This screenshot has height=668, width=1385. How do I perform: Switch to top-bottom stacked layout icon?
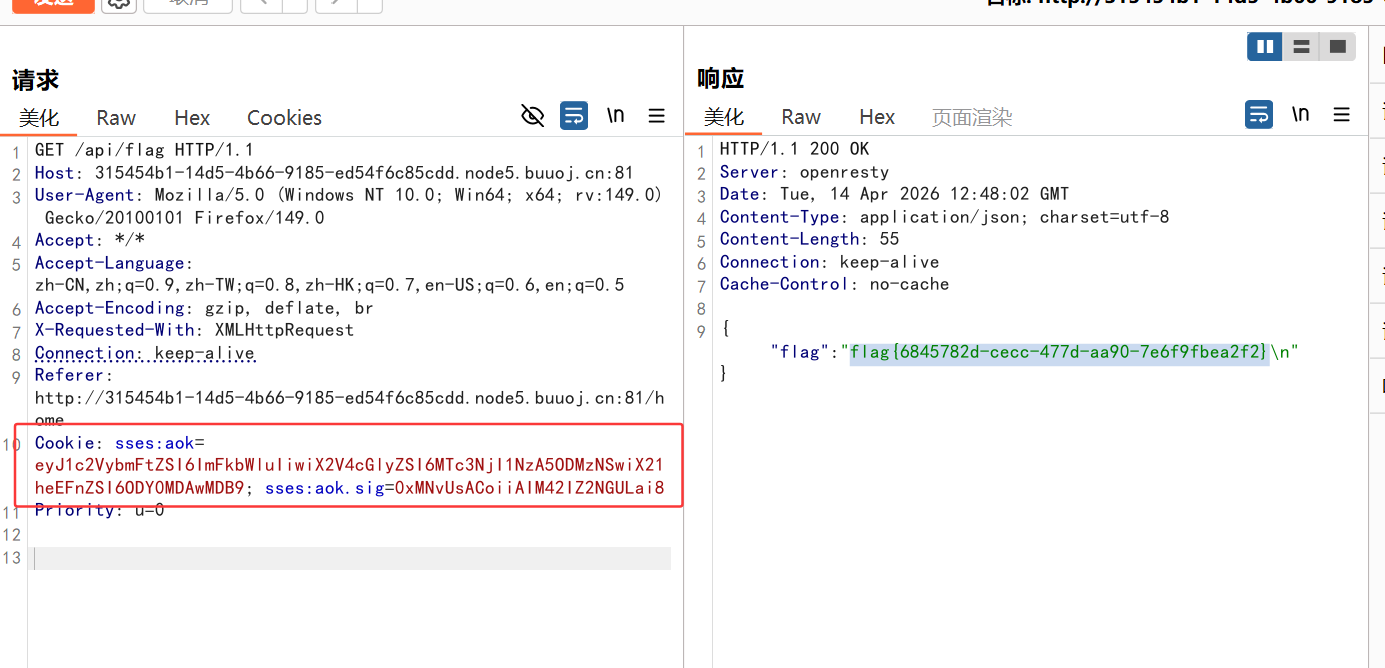pyautogui.click(x=1301, y=46)
